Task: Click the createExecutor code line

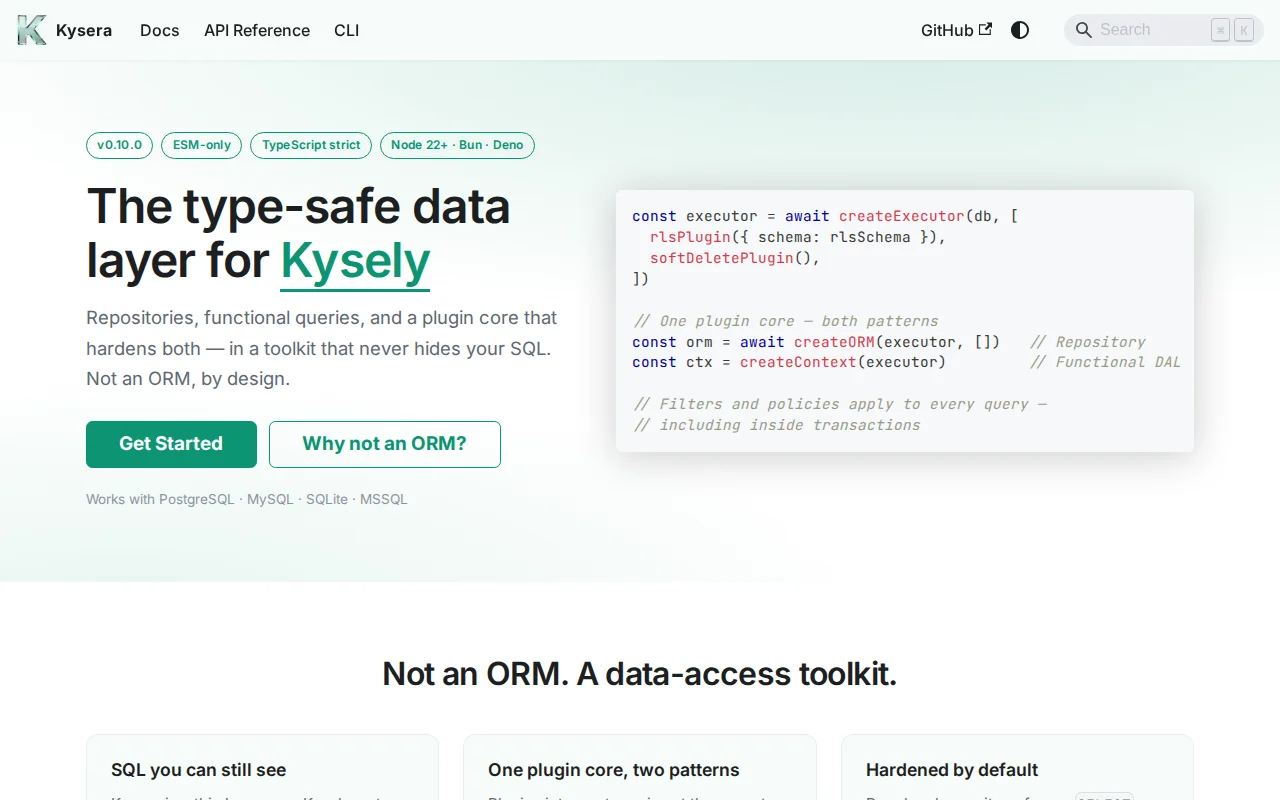Action: 825,216
